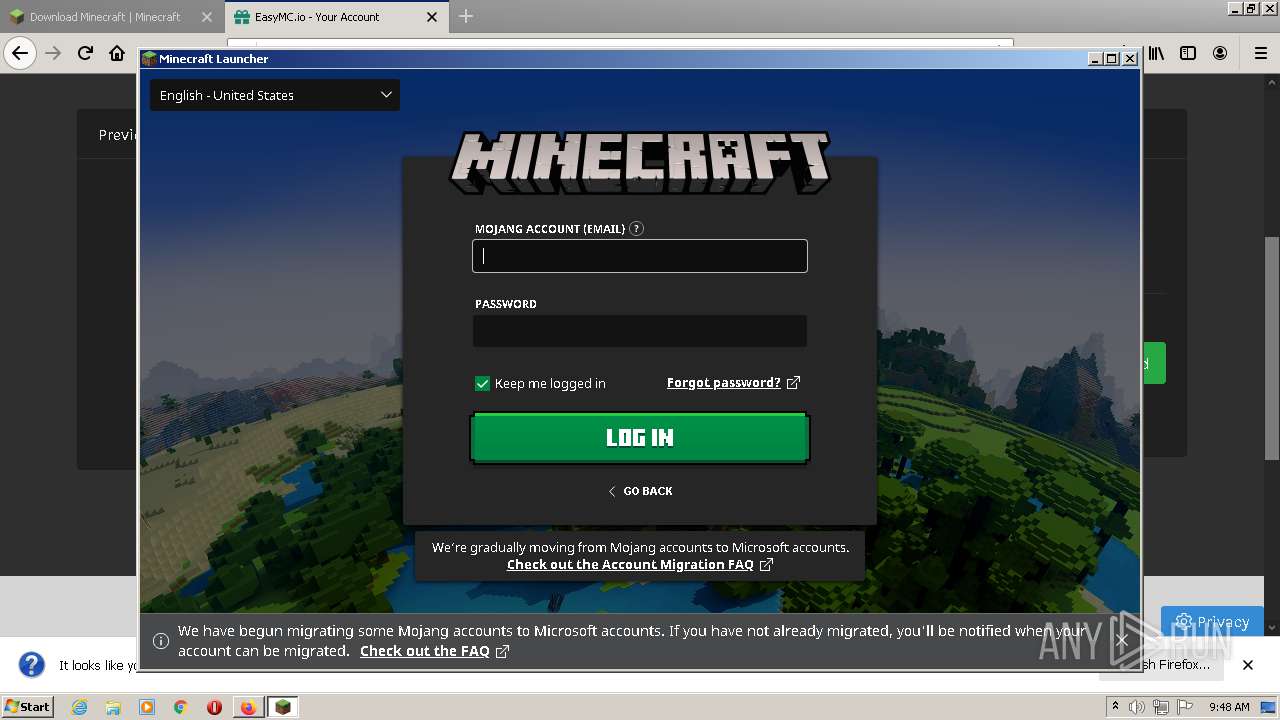Click the Privacy button on webpage

(1213, 621)
